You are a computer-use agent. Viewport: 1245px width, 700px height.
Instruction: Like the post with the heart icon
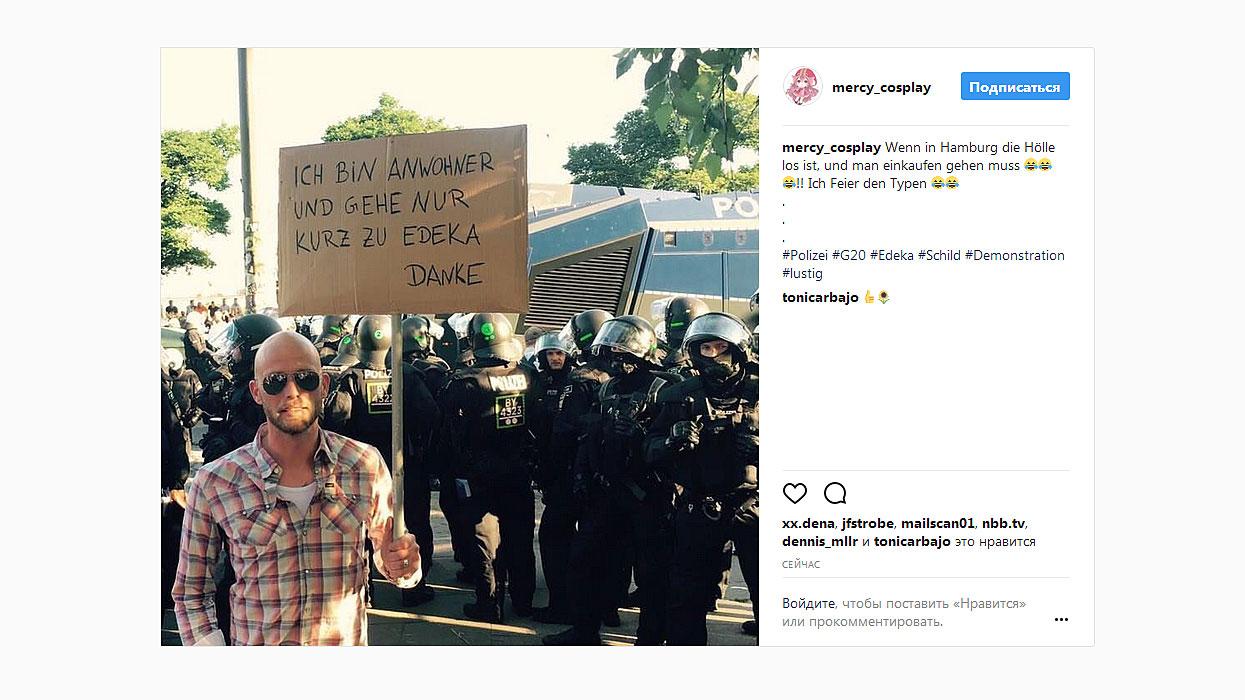(795, 493)
